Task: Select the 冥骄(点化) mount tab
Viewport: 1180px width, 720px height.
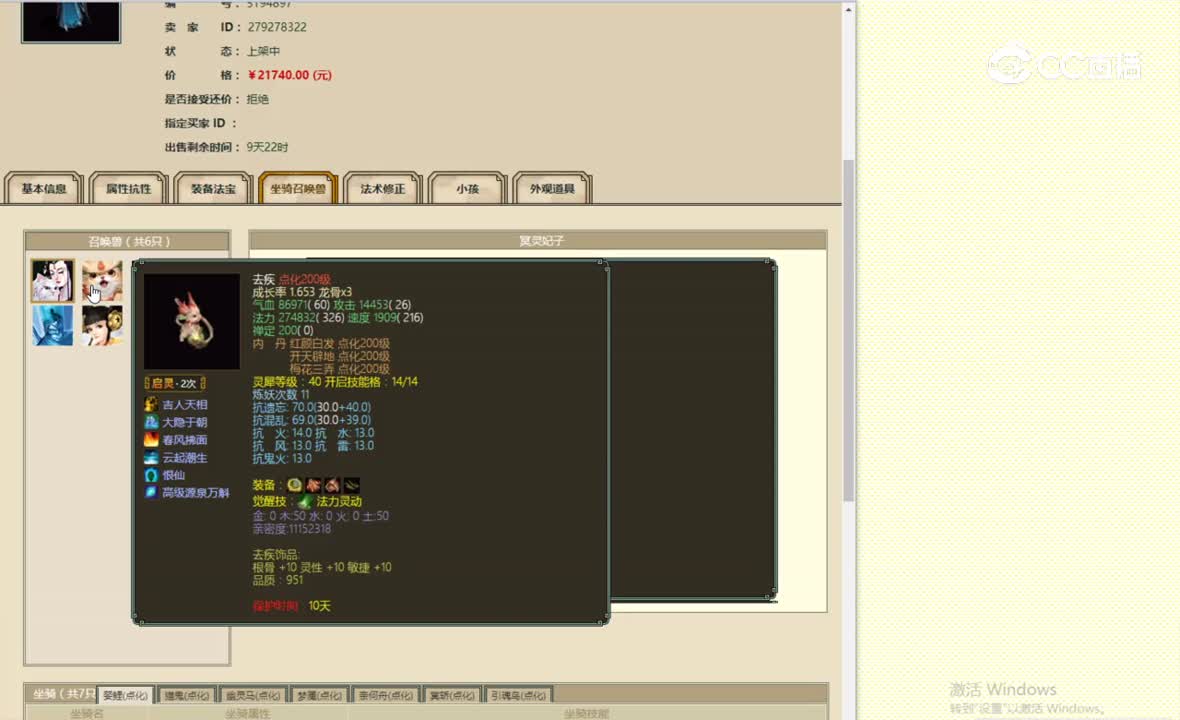Action: coord(452,695)
